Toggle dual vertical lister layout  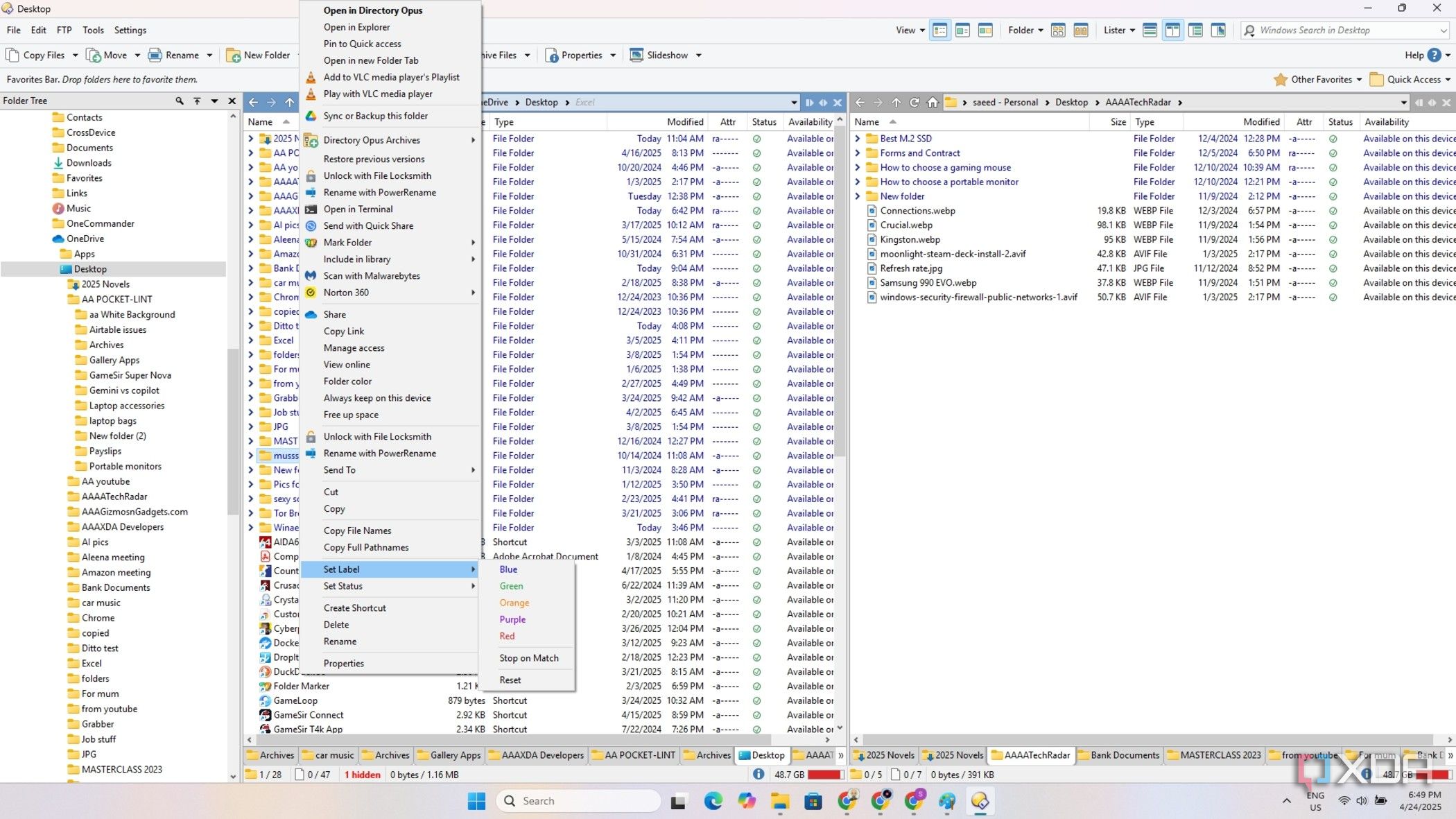click(1173, 31)
